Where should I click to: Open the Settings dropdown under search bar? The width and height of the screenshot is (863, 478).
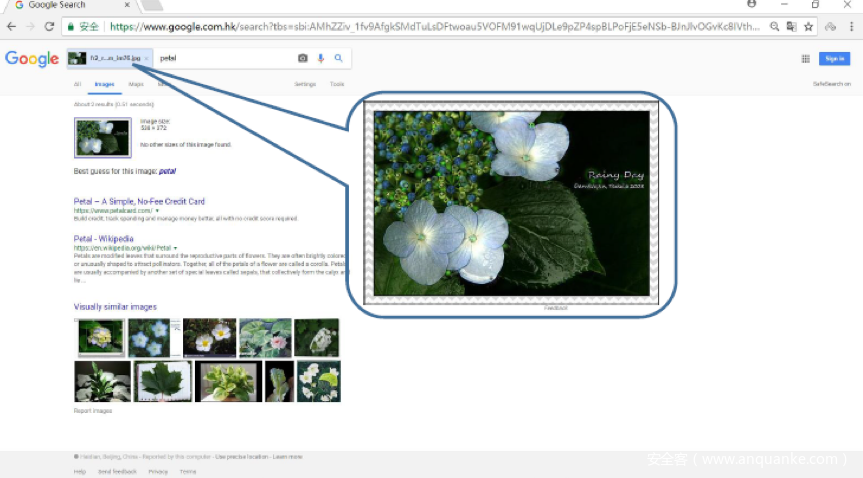pos(305,84)
